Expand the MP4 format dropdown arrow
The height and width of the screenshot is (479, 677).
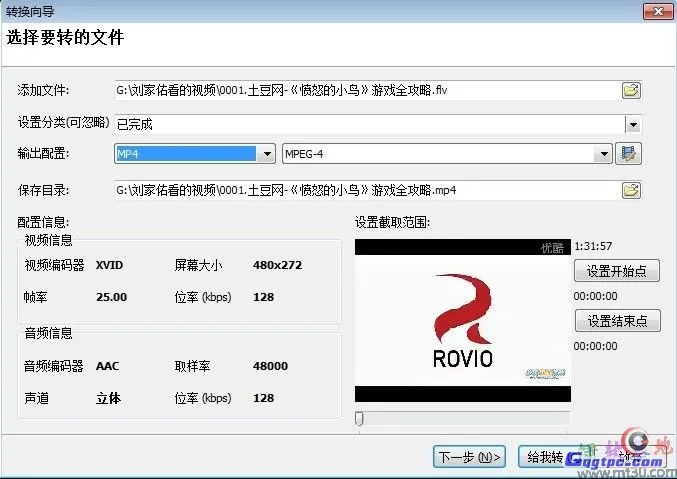pos(267,154)
